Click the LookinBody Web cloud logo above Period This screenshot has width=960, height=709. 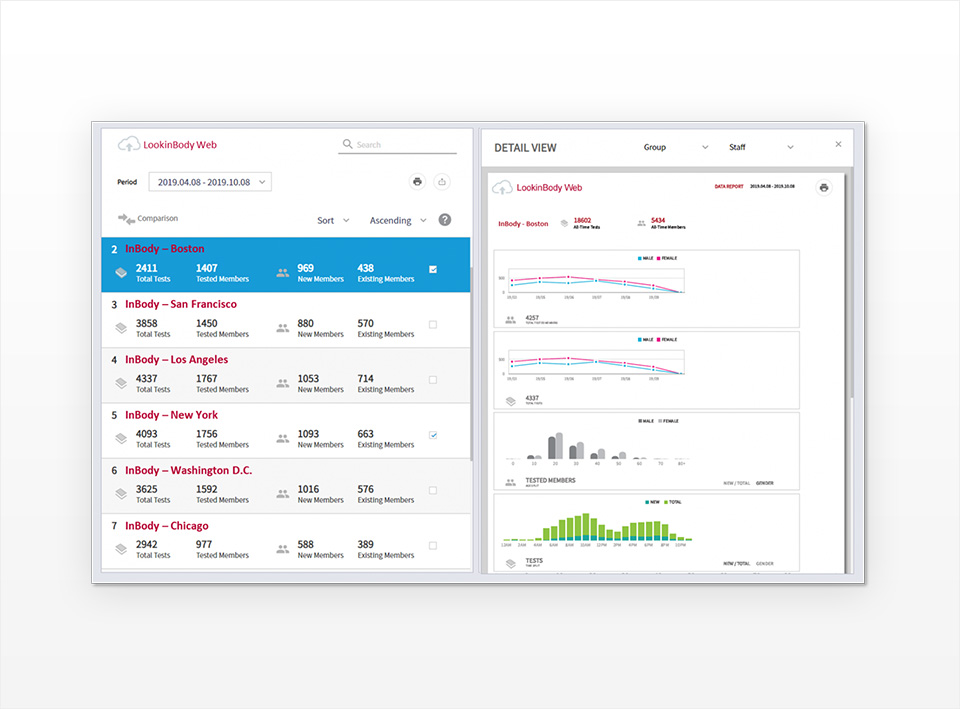129,144
